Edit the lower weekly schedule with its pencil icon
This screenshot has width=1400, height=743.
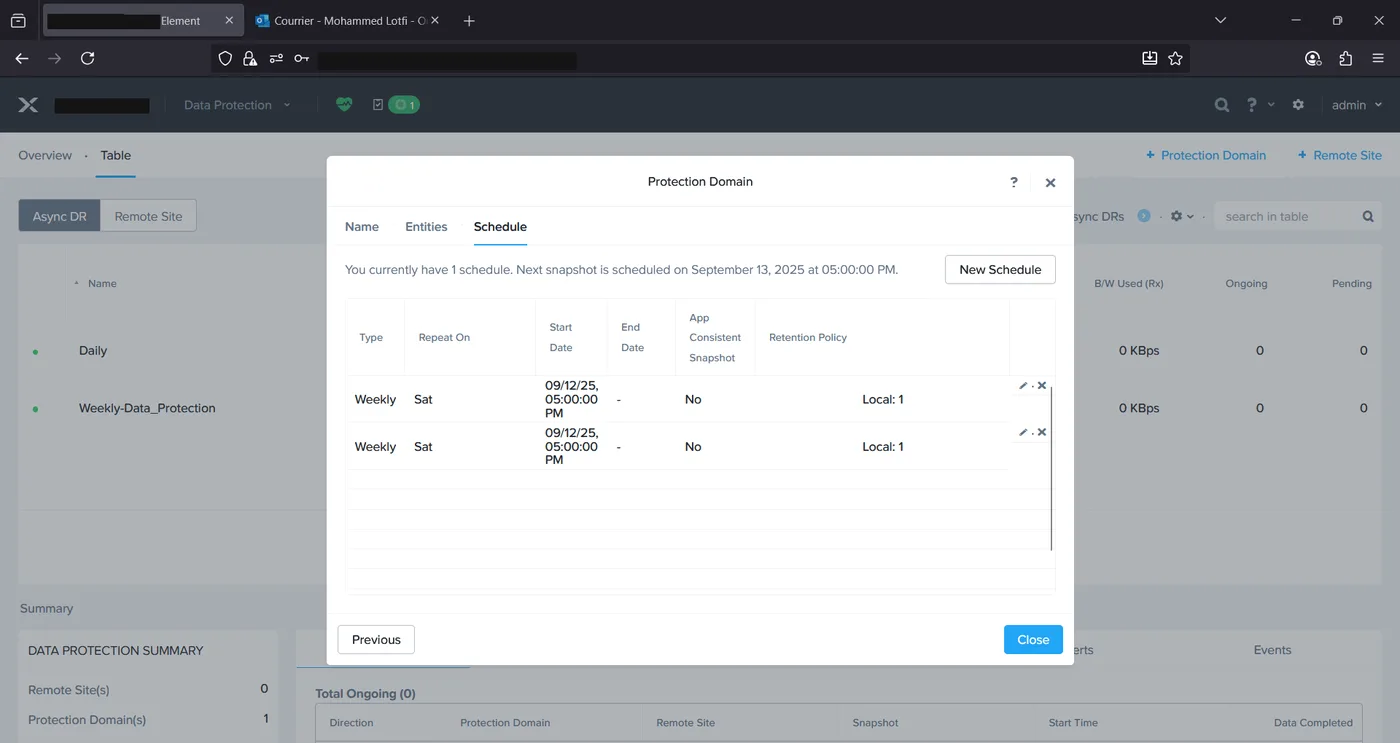[1023, 433]
